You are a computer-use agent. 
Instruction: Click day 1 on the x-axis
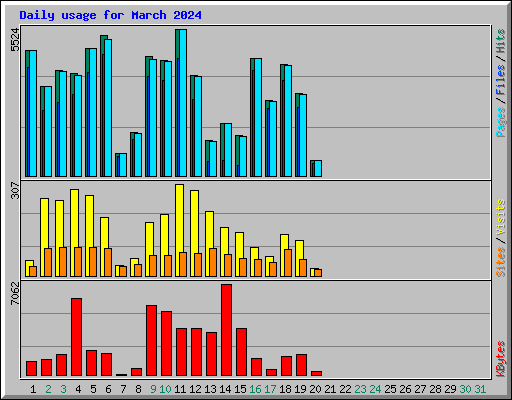coord(33,389)
